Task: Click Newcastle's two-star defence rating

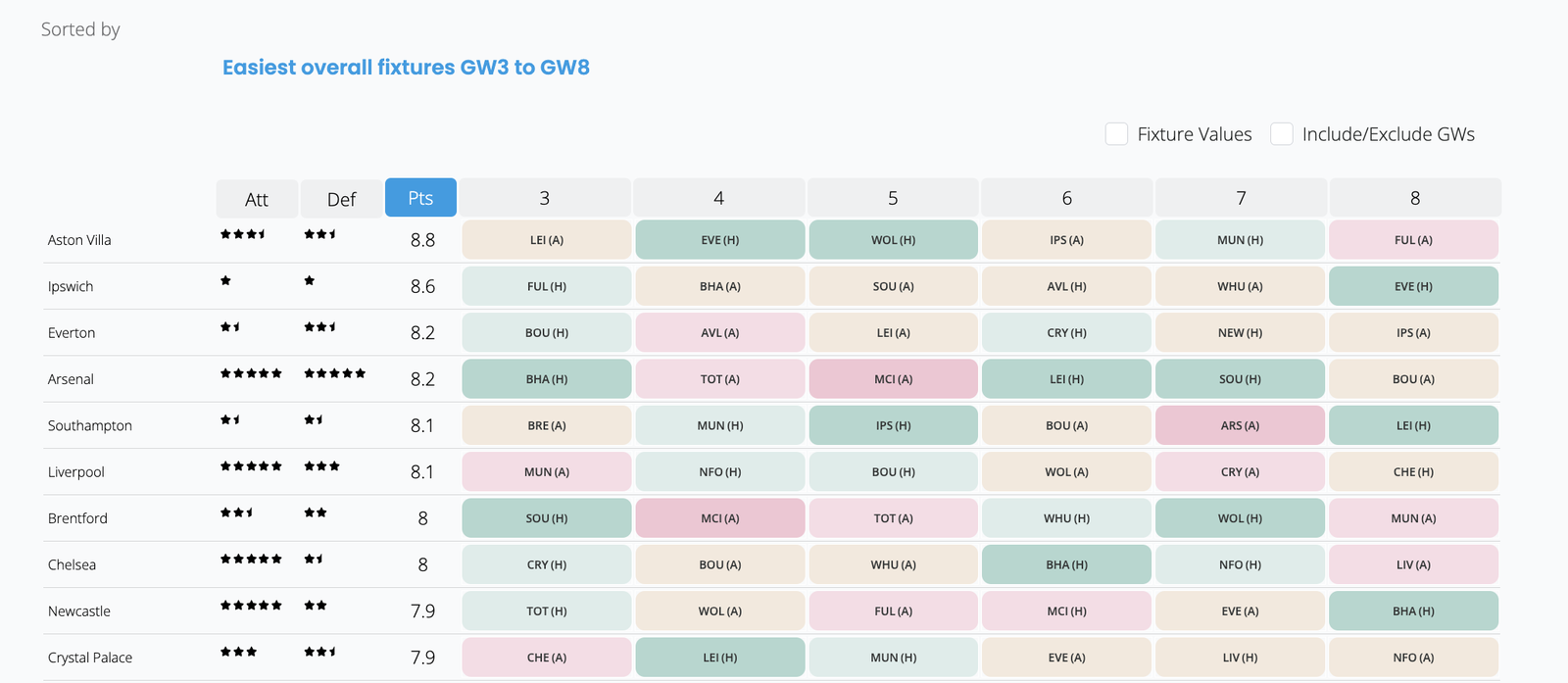Action: (x=316, y=606)
